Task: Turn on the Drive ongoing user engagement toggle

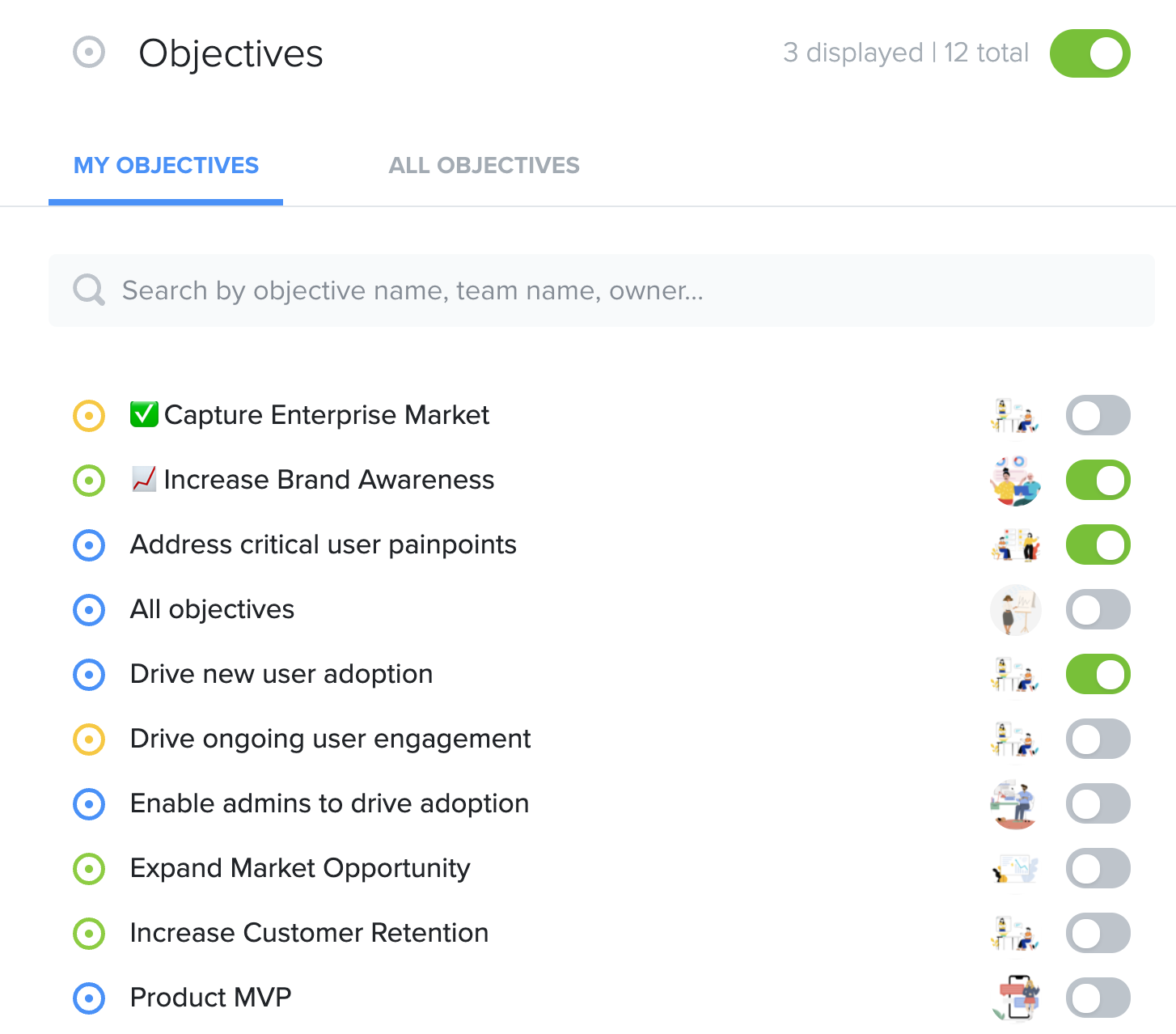Action: pyautogui.click(x=1098, y=739)
